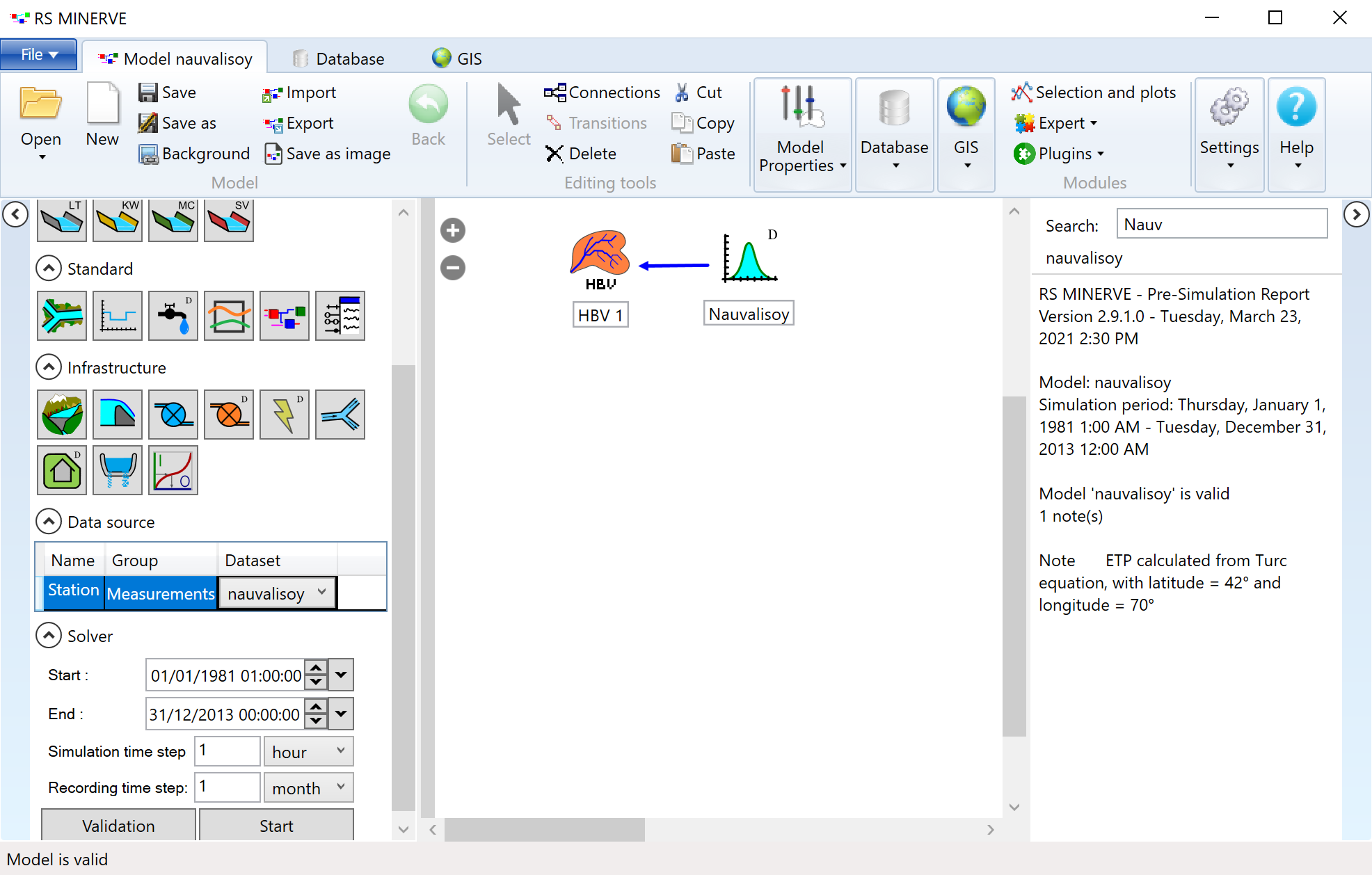Paste from clipboard

pos(703,154)
